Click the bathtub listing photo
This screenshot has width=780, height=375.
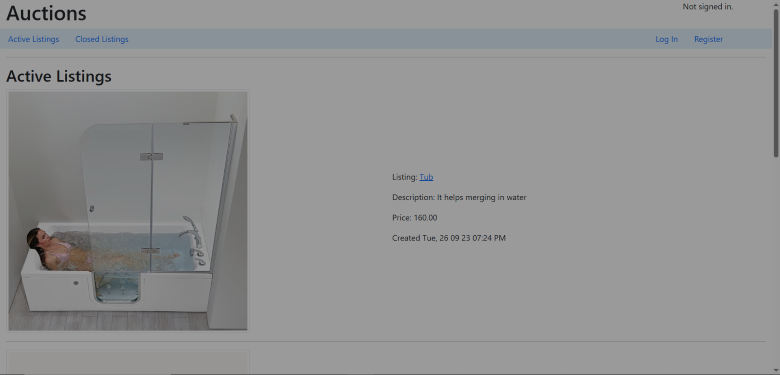click(x=128, y=211)
